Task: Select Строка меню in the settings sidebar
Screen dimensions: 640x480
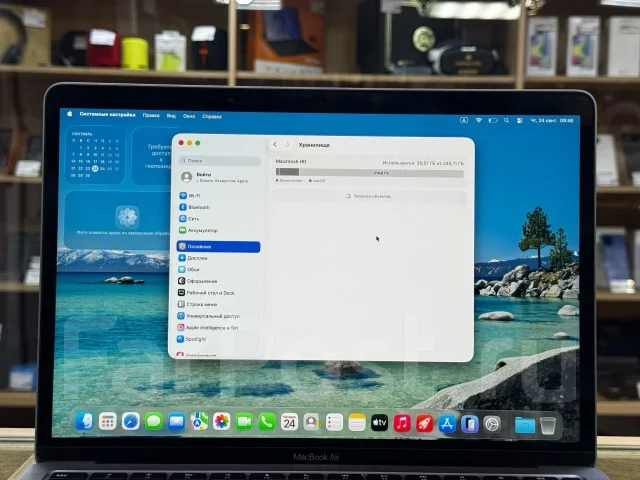Action: [x=218, y=304]
